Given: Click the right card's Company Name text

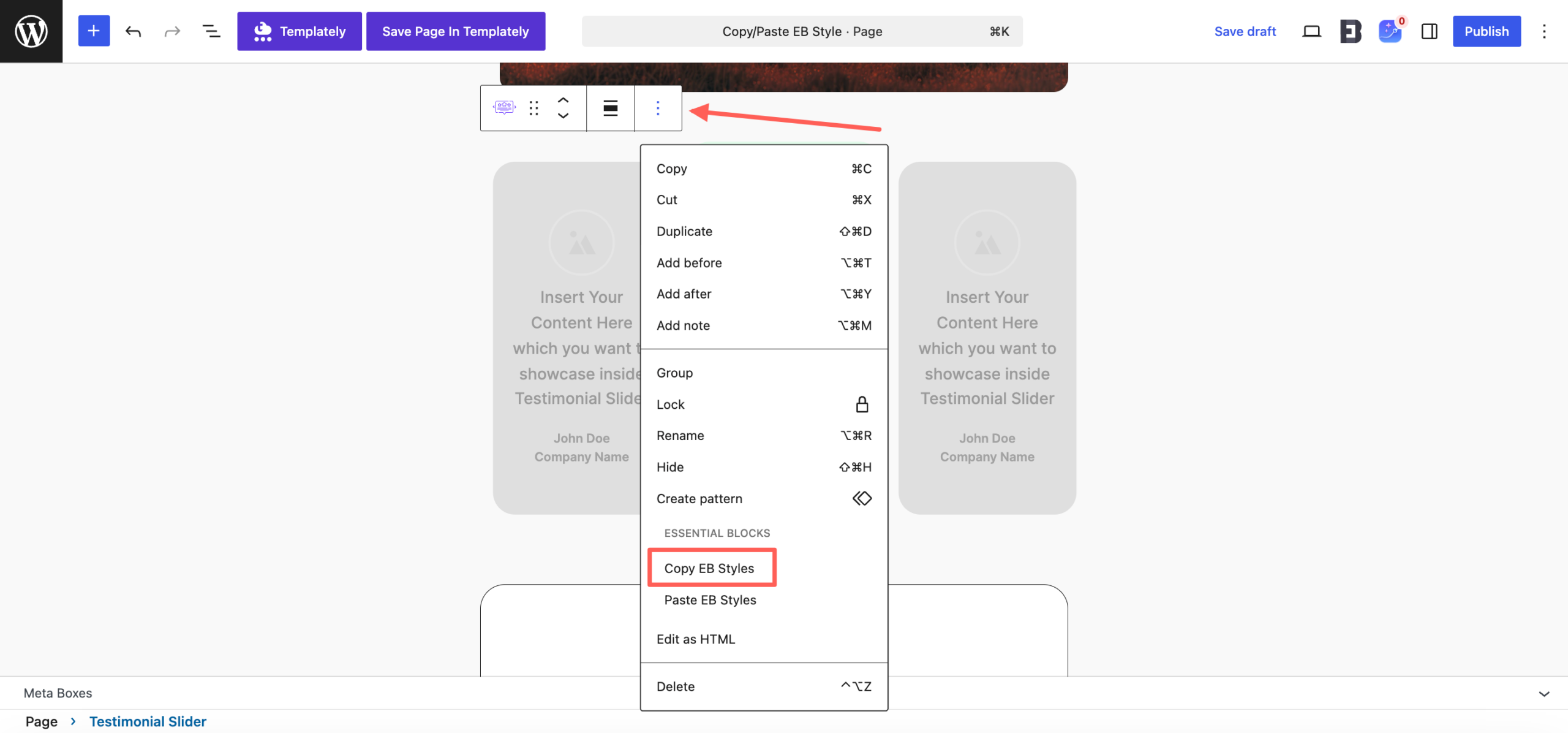Looking at the screenshot, I should (x=987, y=457).
